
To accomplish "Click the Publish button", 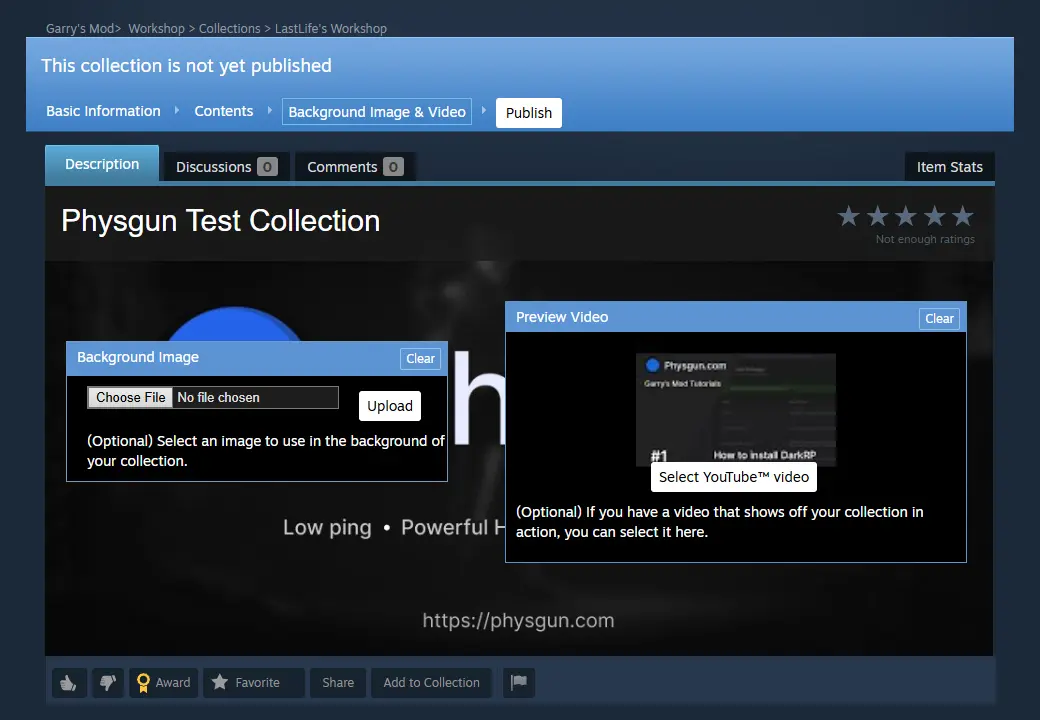I will point(528,113).
